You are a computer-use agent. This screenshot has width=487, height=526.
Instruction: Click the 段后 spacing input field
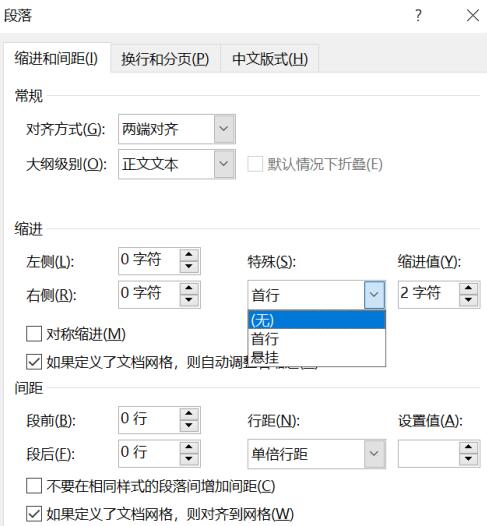click(149, 454)
